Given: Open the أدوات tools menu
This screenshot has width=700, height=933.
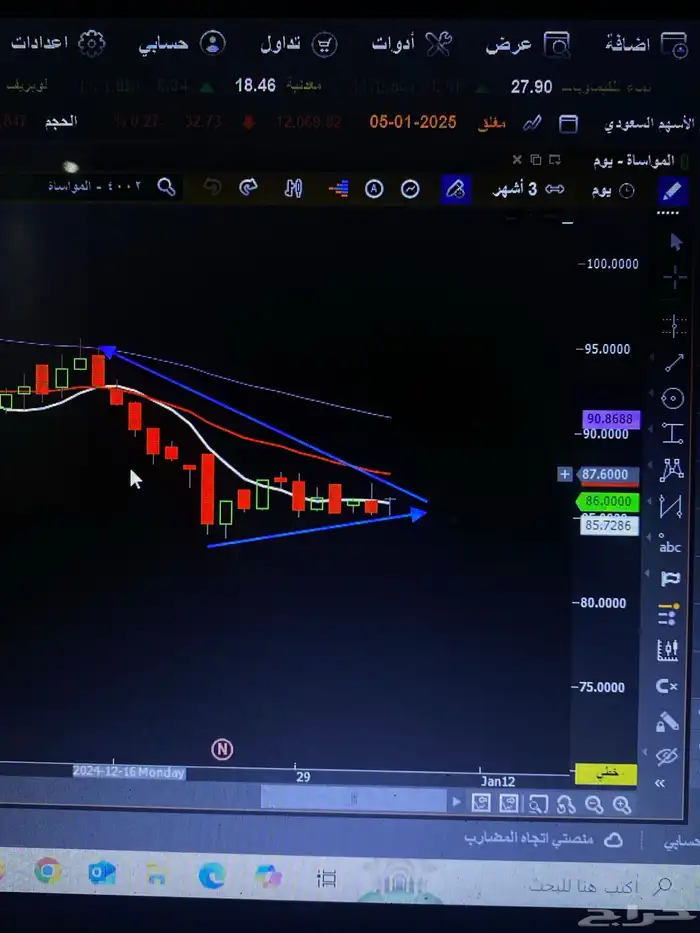Looking at the screenshot, I should [411, 44].
